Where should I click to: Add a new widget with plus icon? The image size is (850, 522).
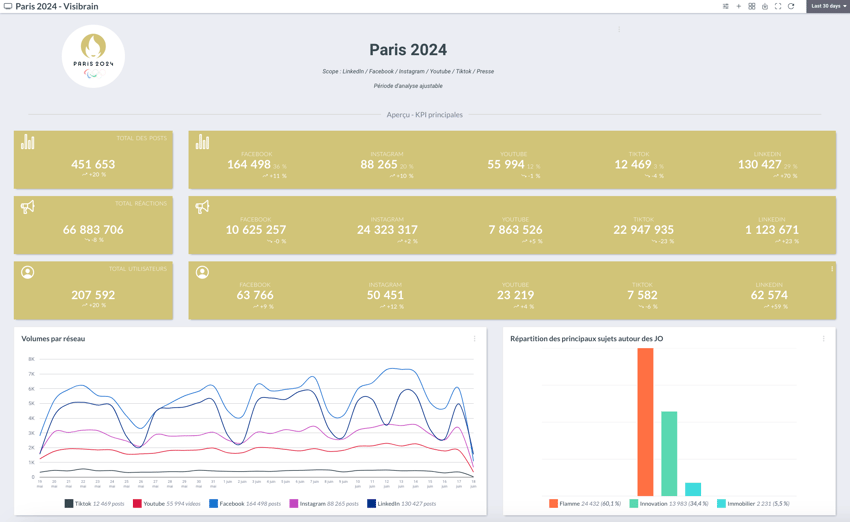[738, 7]
